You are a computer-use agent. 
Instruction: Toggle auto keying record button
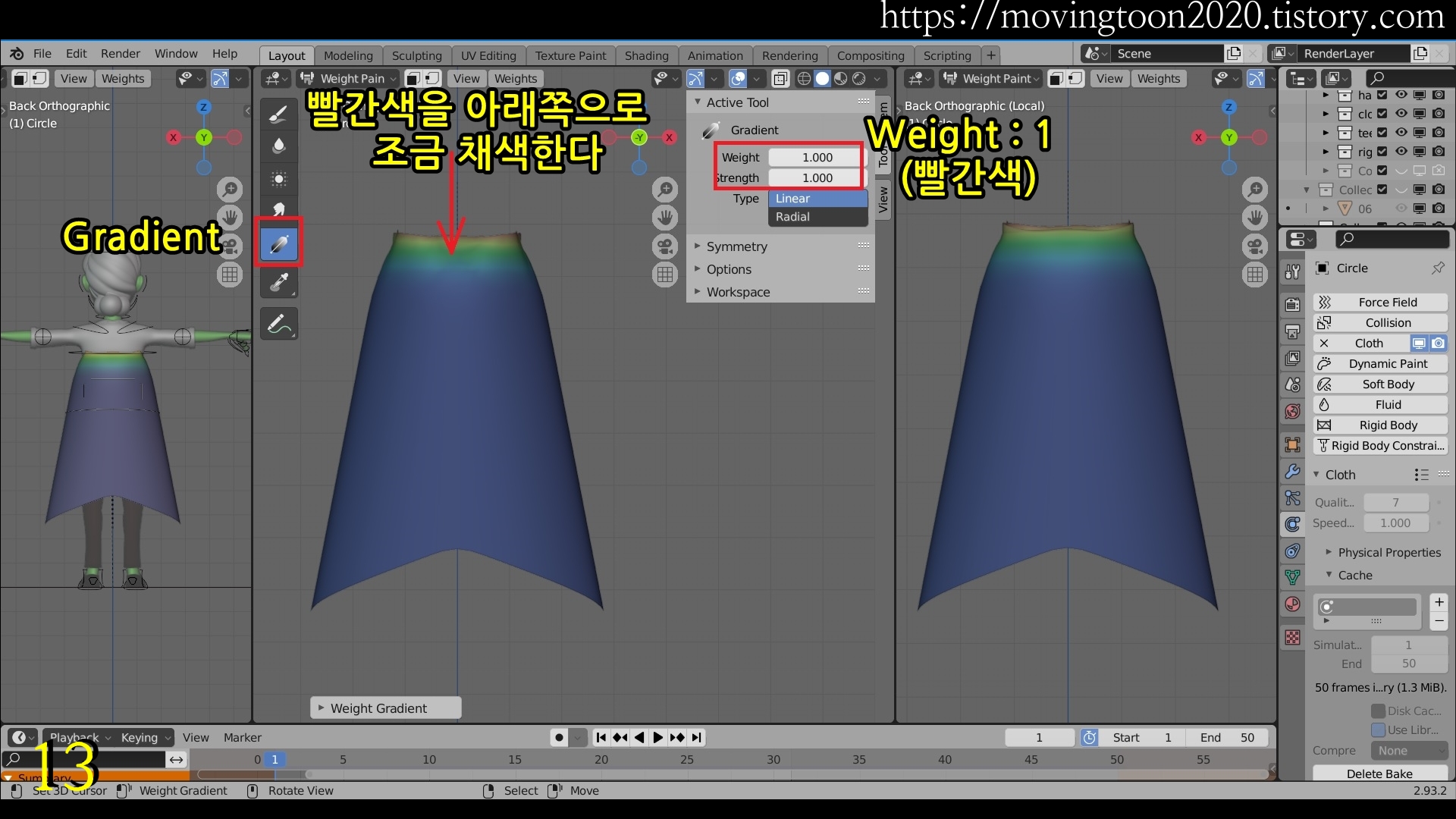click(x=559, y=738)
